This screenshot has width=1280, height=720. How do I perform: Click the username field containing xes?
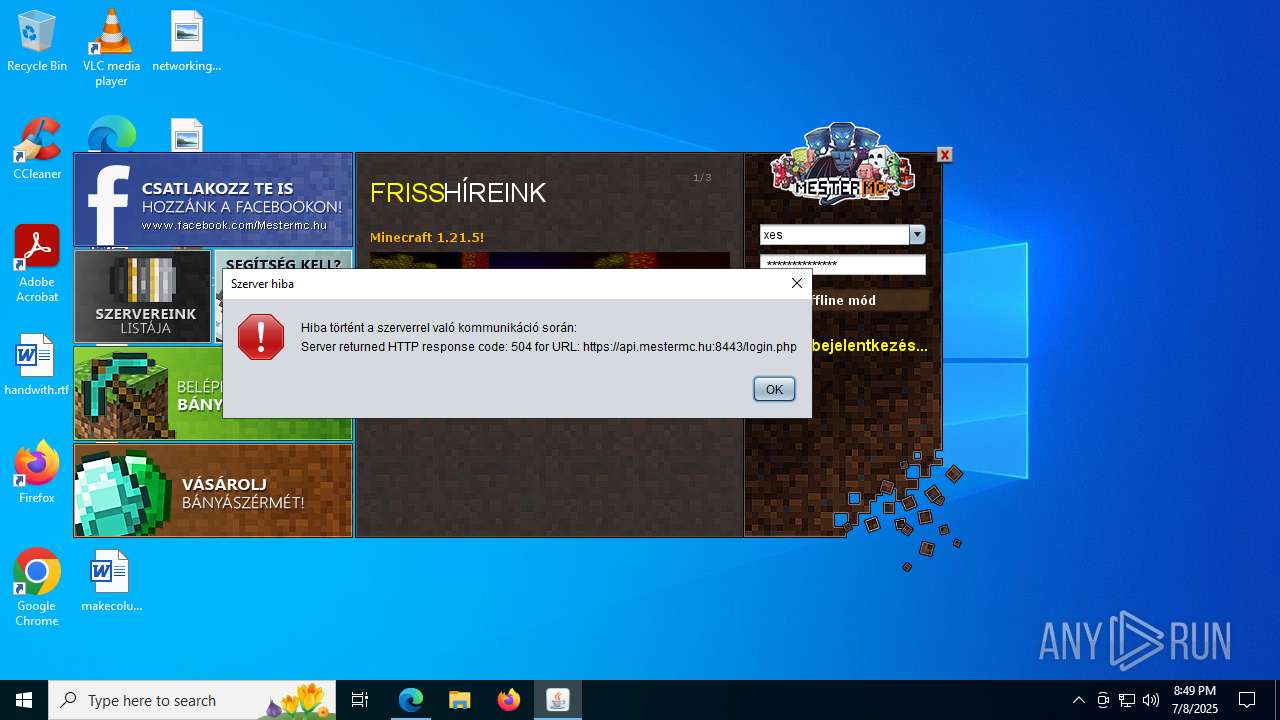(x=834, y=235)
